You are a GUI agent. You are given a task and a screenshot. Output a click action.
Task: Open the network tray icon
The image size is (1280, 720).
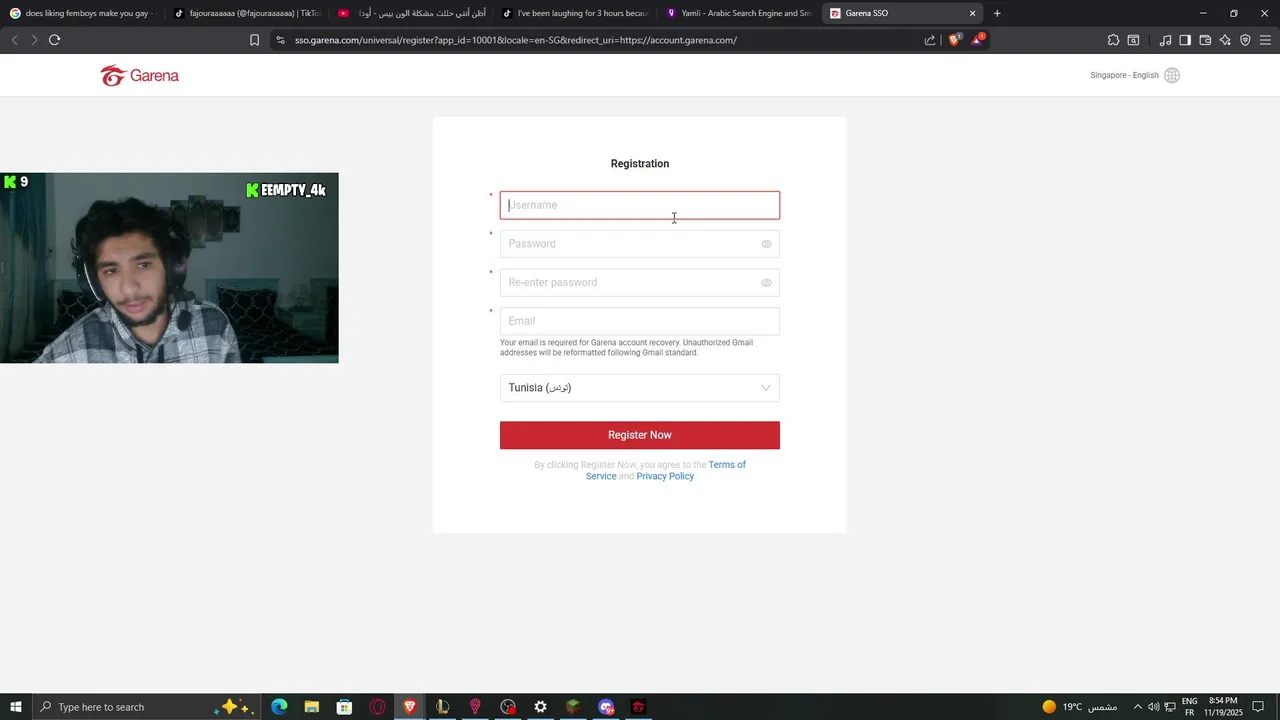pos(1170,707)
